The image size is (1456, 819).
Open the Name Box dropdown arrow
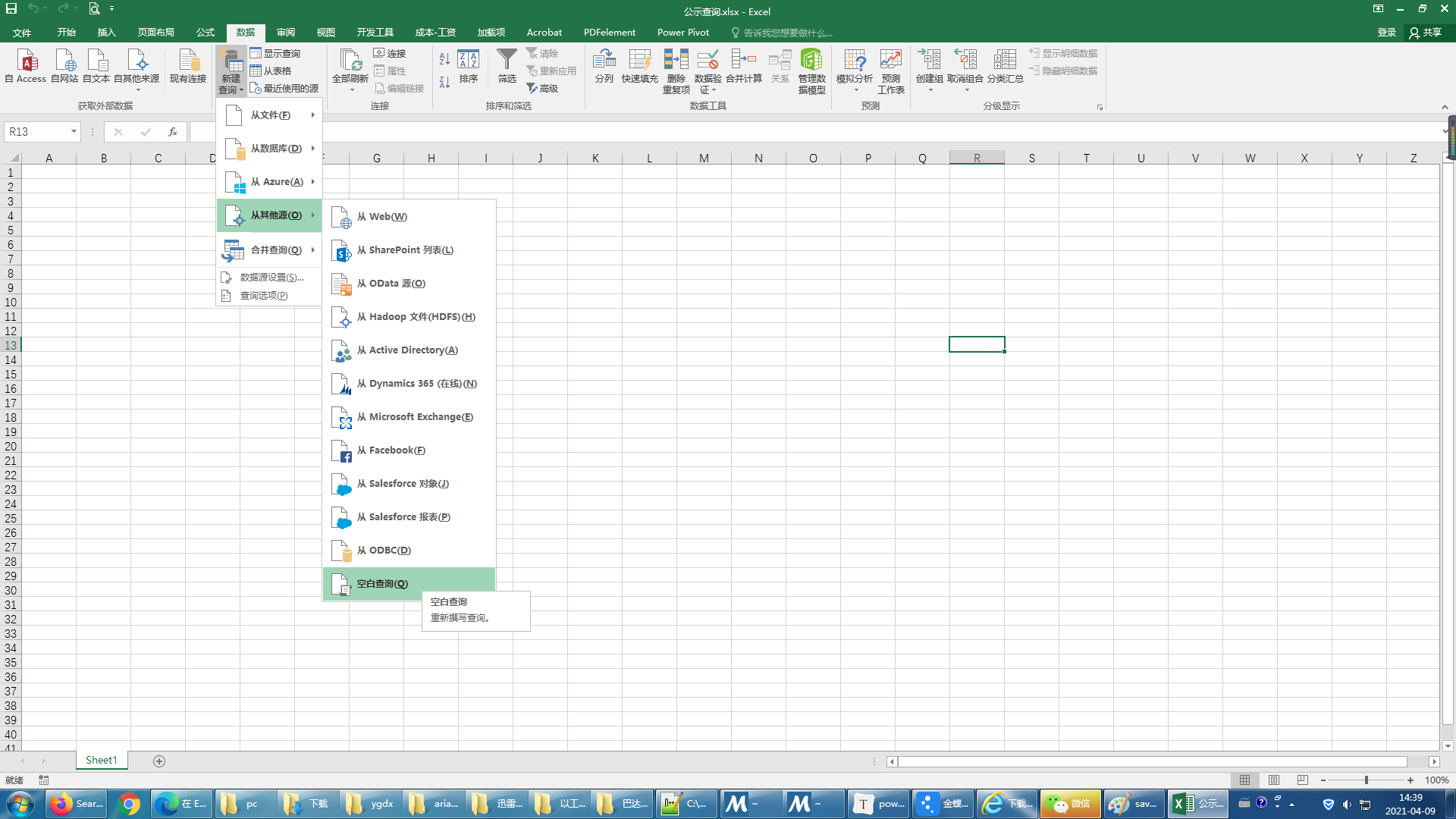74,132
